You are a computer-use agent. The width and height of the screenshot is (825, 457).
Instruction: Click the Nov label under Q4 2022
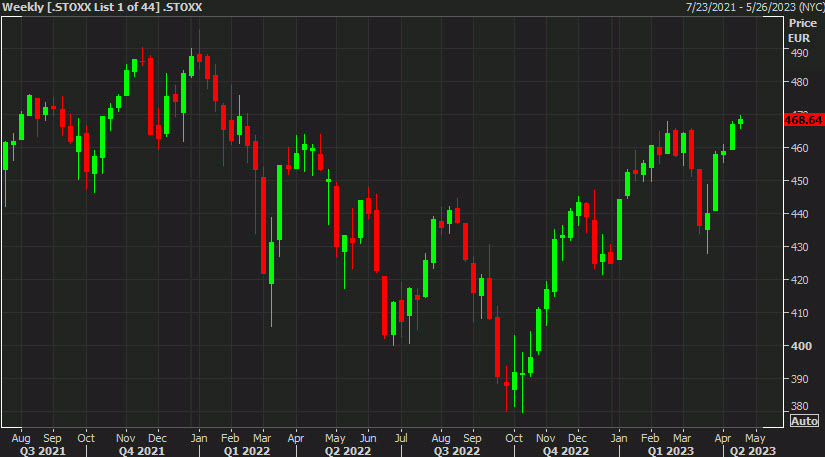coord(546,438)
